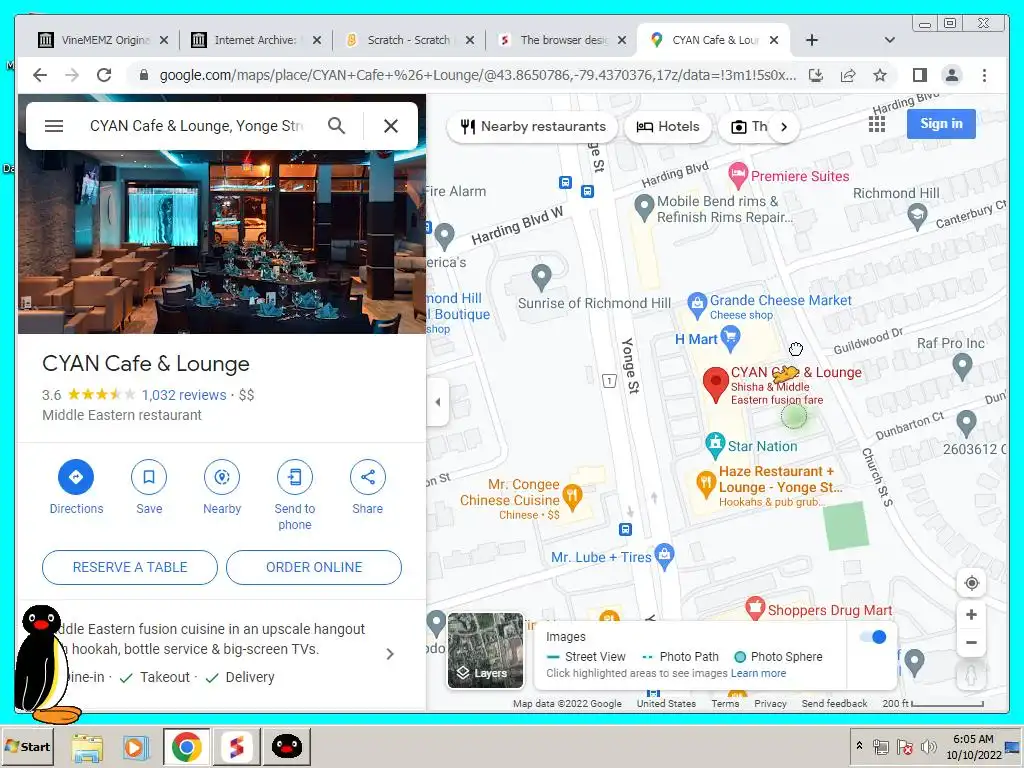Select the Mr. Congee Chinese Cuisine marker
Viewport: 1024px width, 768px height.
[572, 496]
